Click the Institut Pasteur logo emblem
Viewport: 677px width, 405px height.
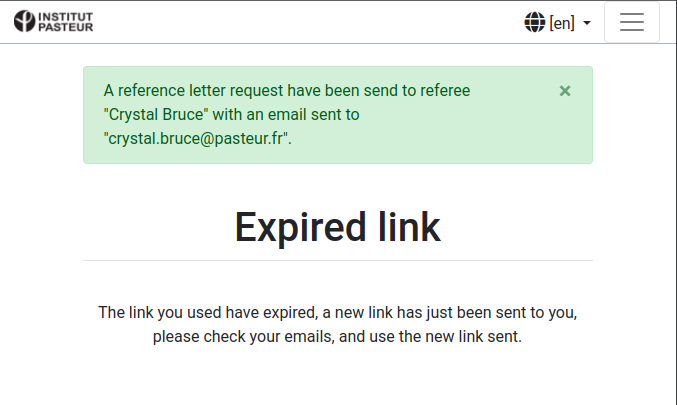pos(24,22)
